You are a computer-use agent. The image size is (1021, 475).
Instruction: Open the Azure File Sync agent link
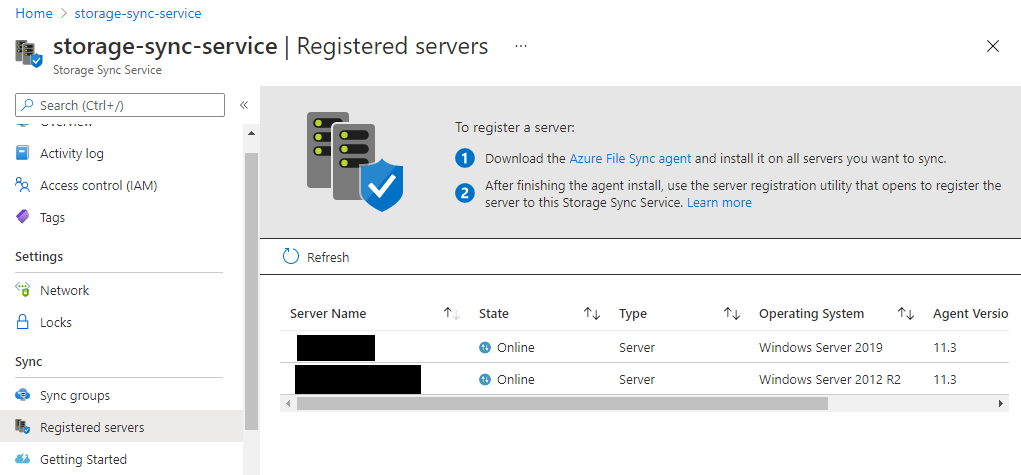(x=630, y=159)
